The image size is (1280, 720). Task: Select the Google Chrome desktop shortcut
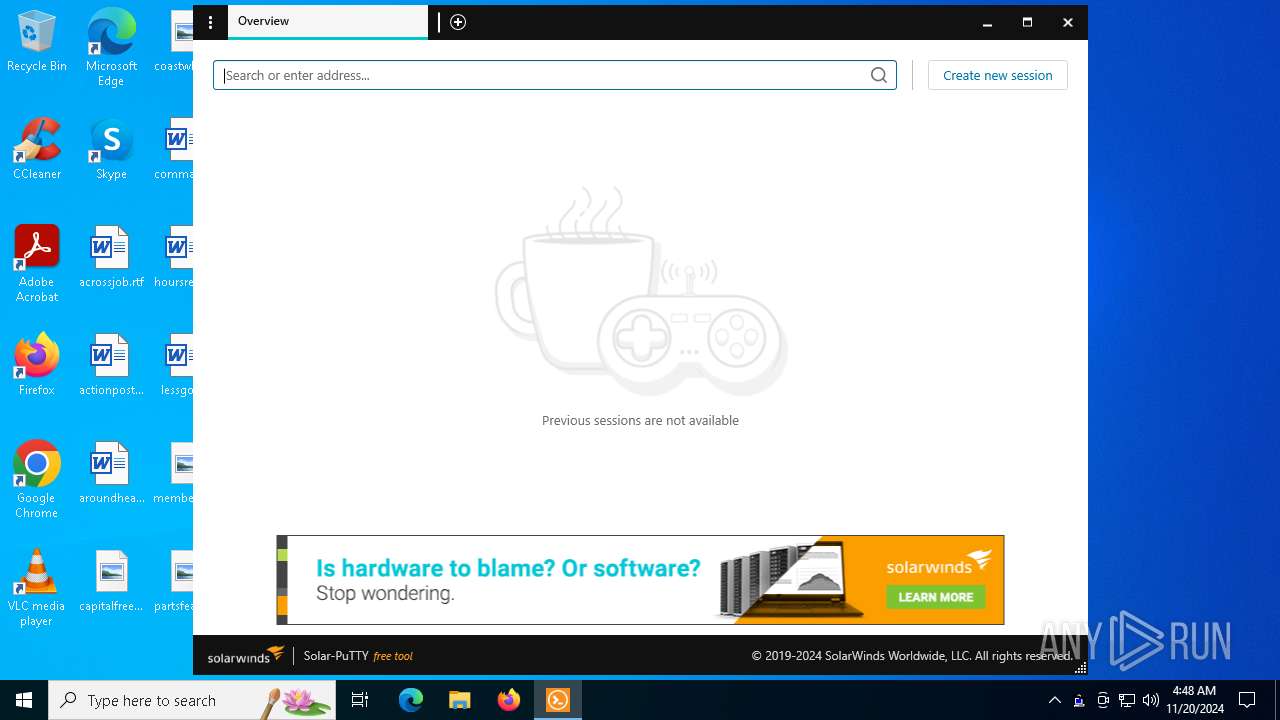[x=37, y=480]
